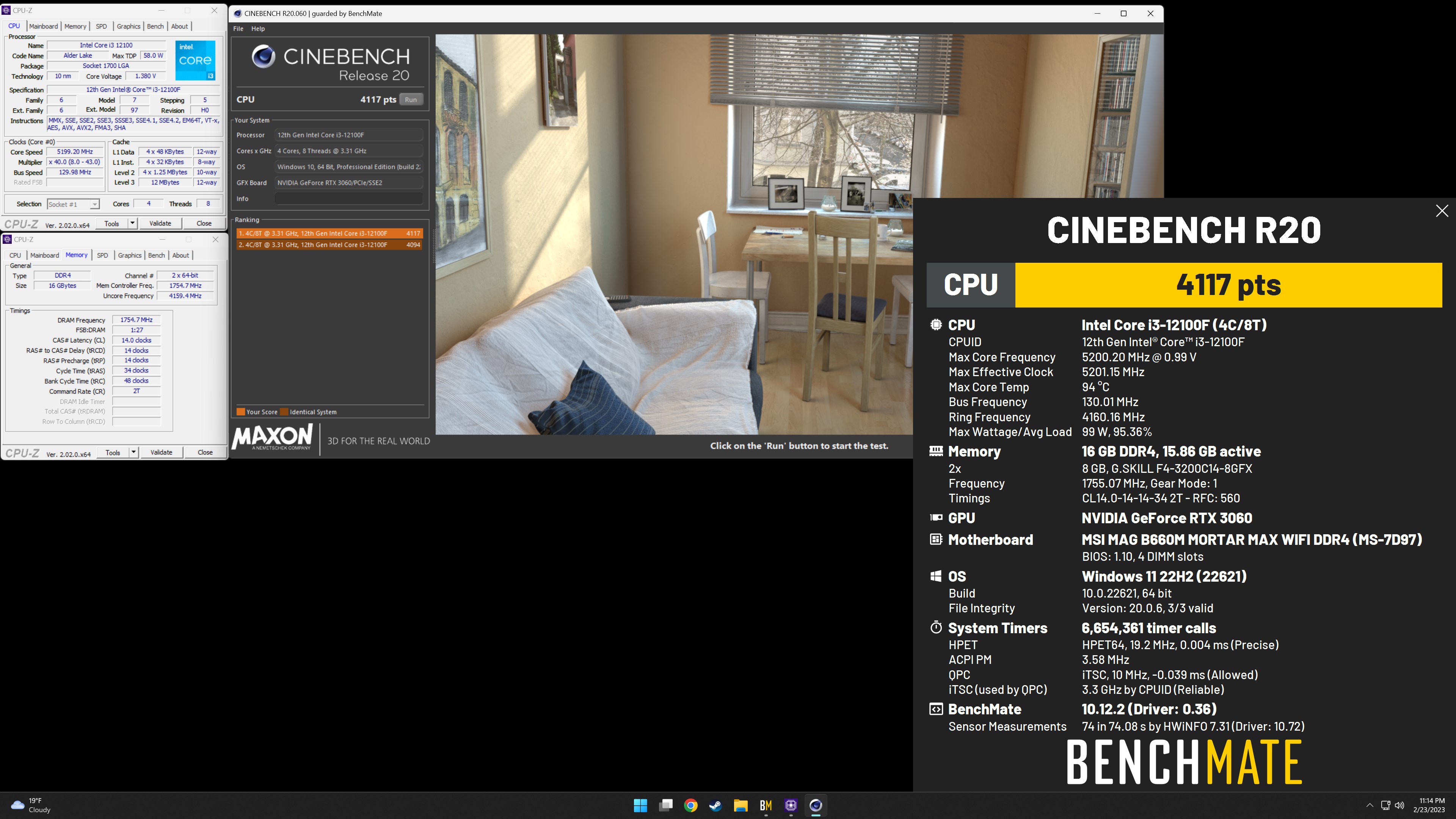This screenshot has width=1456, height=819.
Task: Click the rendered room image in Cinebench
Action: [x=674, y=234]
